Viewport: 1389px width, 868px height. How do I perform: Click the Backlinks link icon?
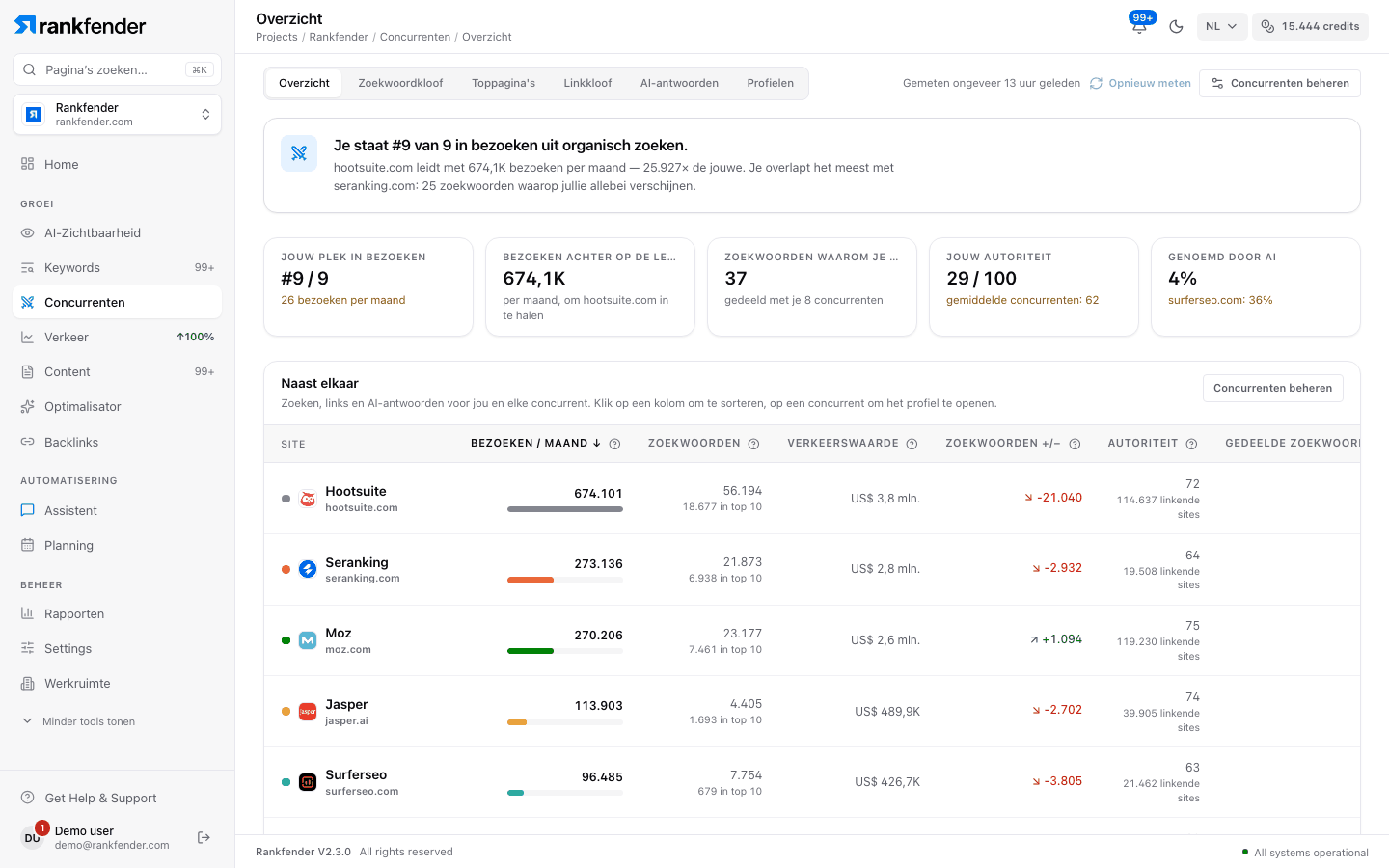(28, 442)
